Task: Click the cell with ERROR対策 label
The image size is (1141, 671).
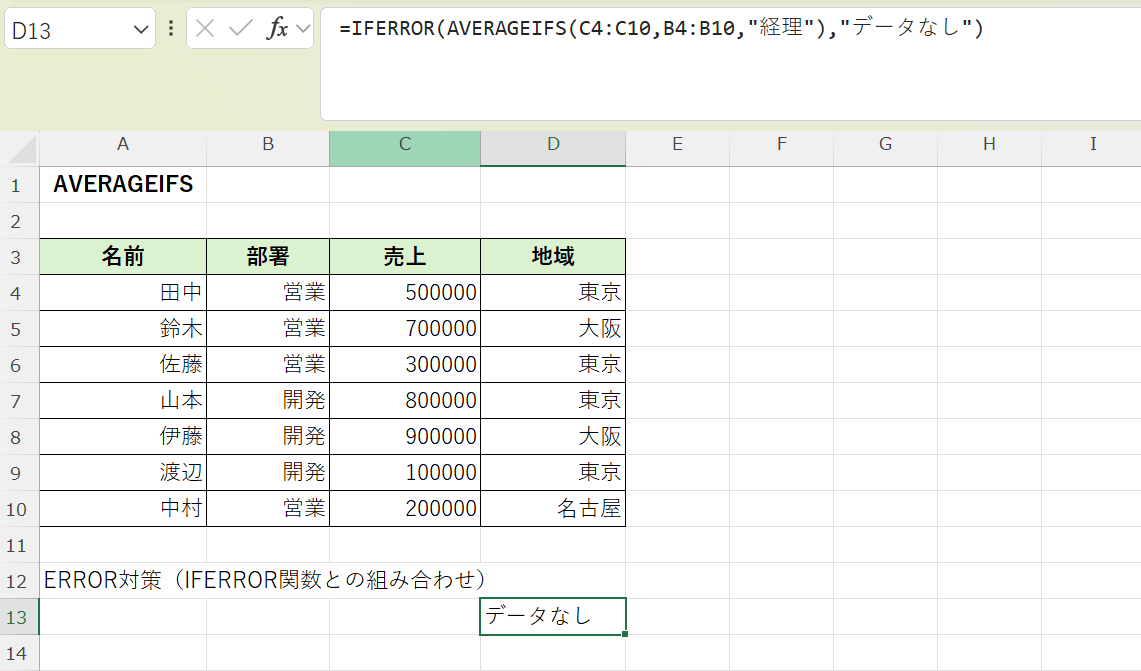Action: (122, 580)
